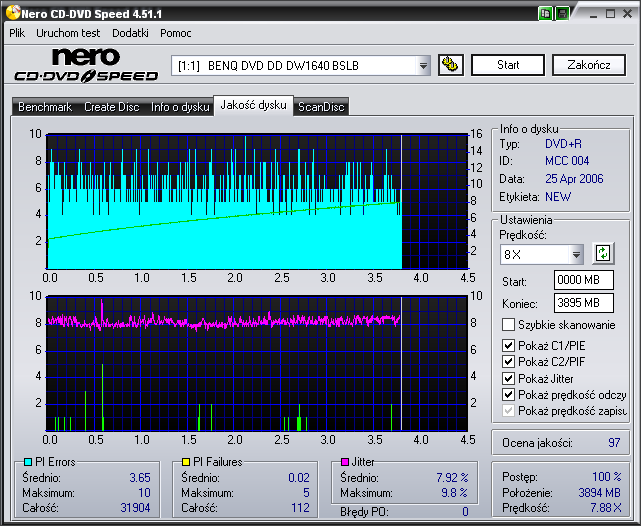Click the magenta Jitter color swatch
This screenshot has height=526, width=641.
[345, 462]
